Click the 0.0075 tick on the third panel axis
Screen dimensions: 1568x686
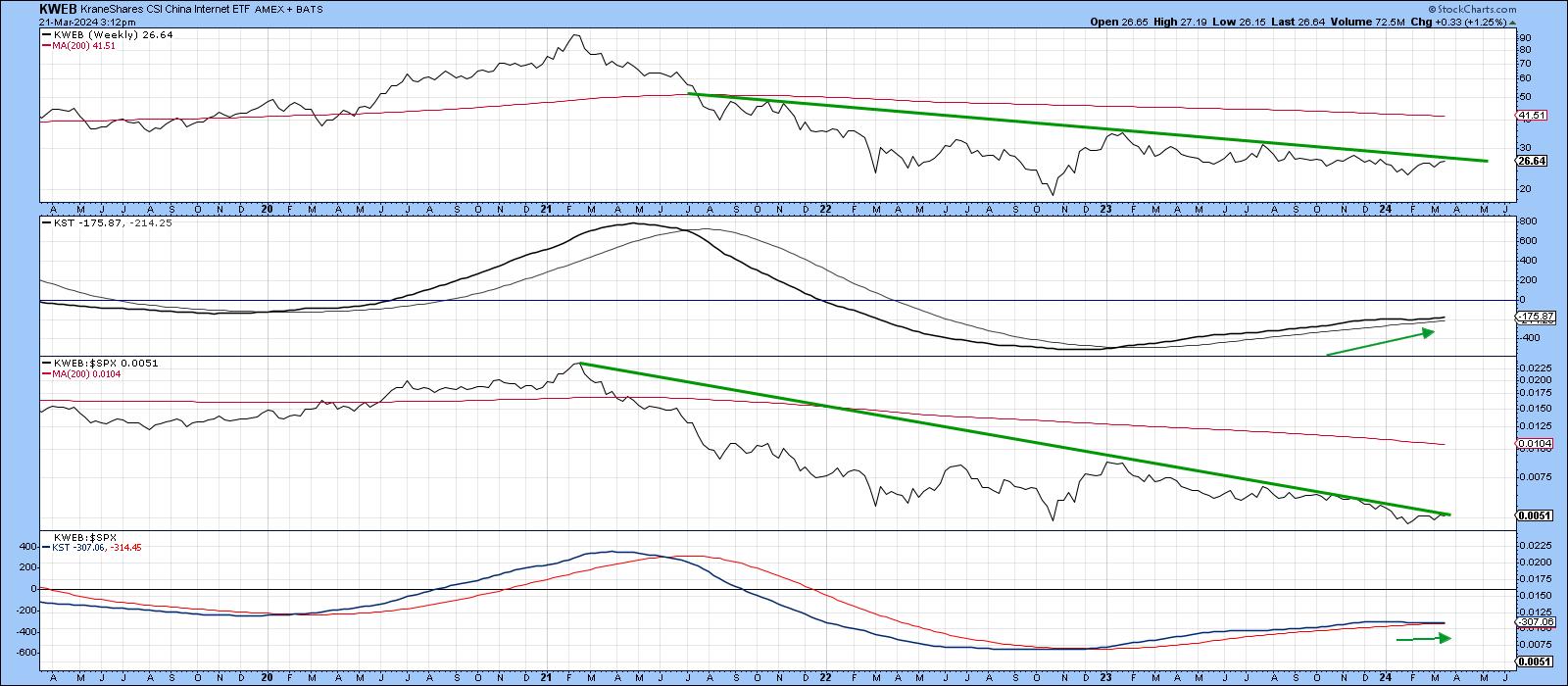point(1534,477)
